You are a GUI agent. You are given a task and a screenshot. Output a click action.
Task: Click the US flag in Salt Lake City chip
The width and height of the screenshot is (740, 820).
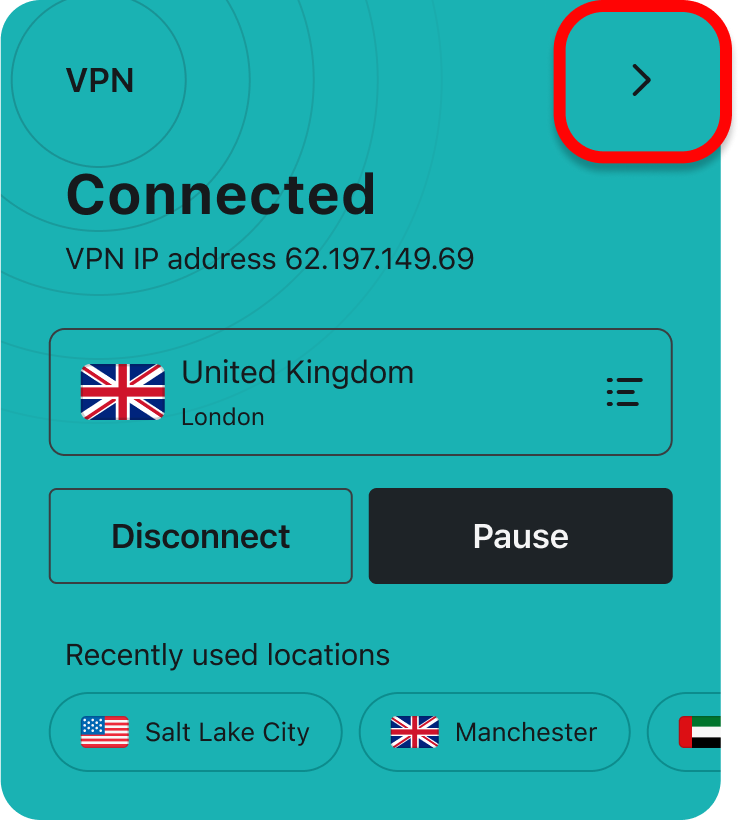(x=105, y=732)
